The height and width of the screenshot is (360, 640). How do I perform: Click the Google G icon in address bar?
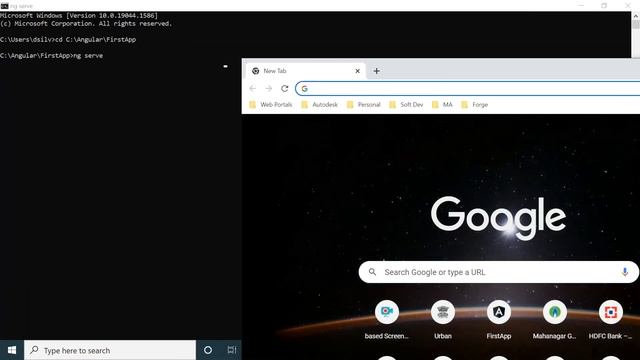pyautogui.click(x=304, y=89)
